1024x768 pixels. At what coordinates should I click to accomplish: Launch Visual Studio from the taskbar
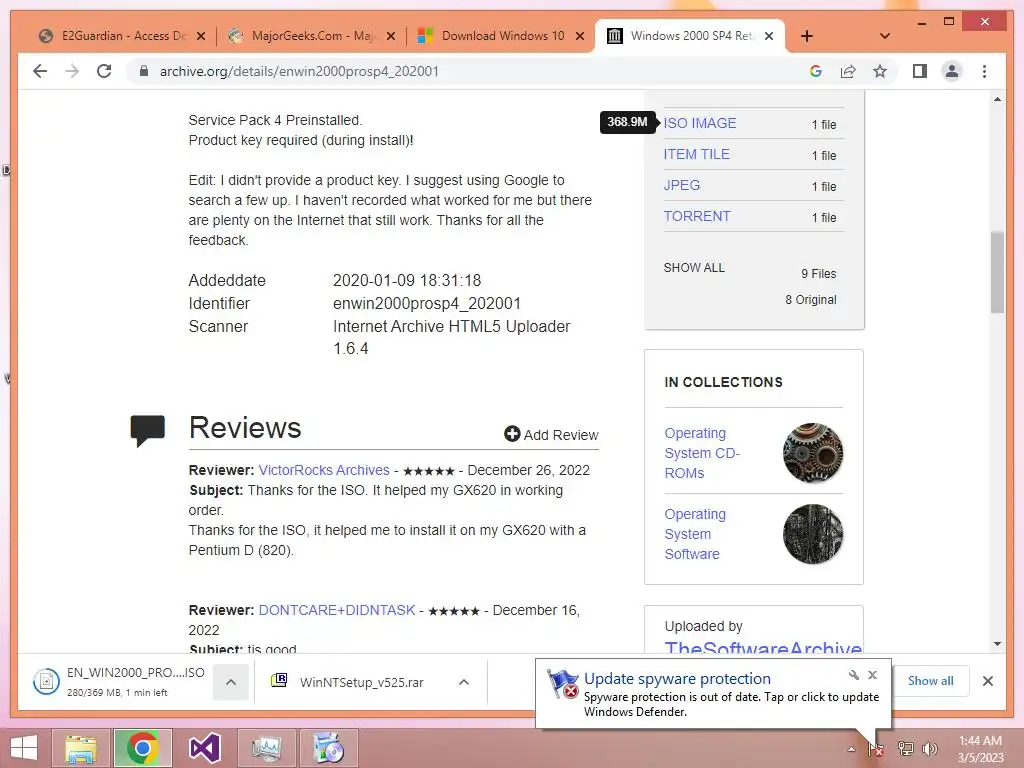point(204,748)
